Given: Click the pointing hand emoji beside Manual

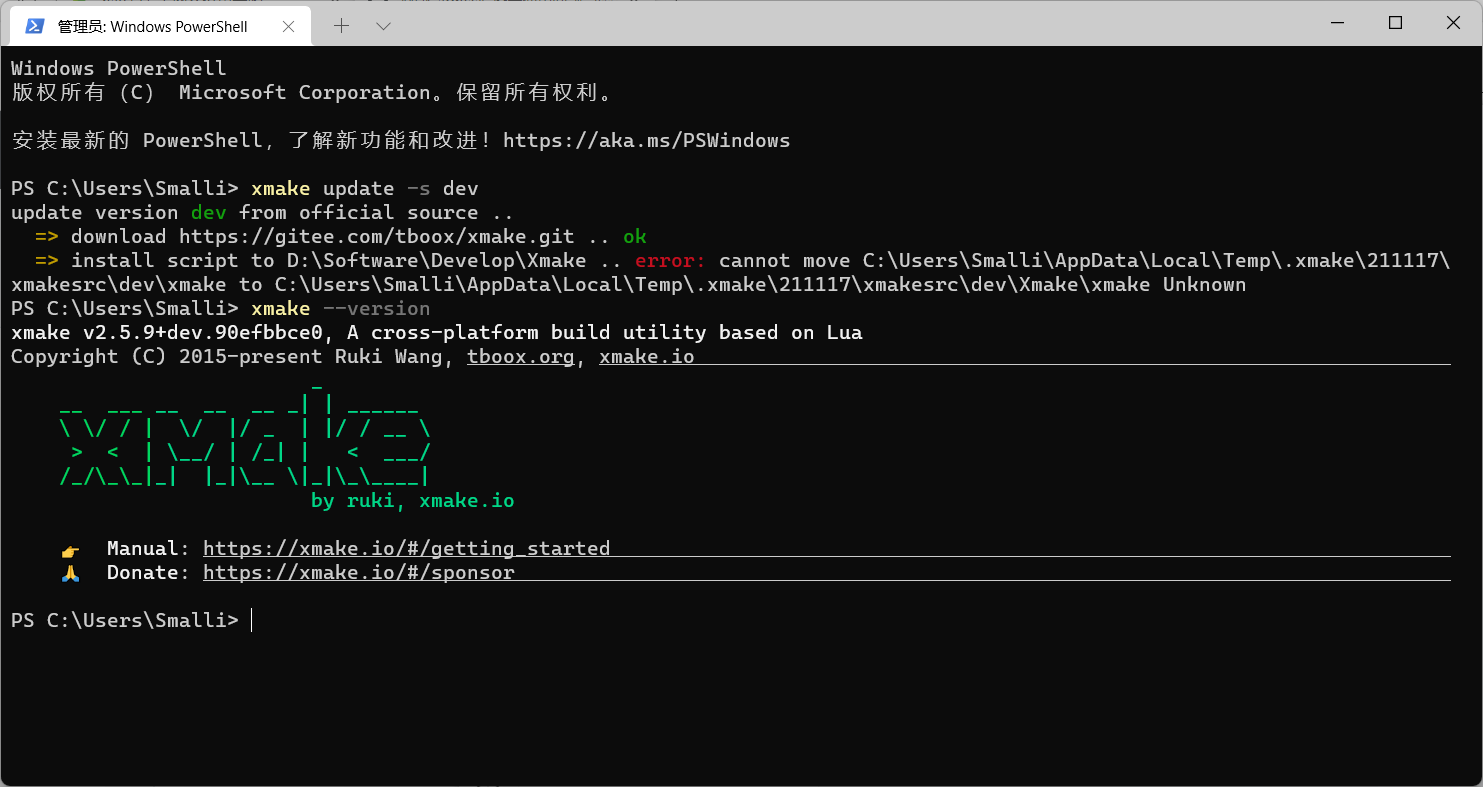Looking at the screenshot, I should tap(70, 550).
